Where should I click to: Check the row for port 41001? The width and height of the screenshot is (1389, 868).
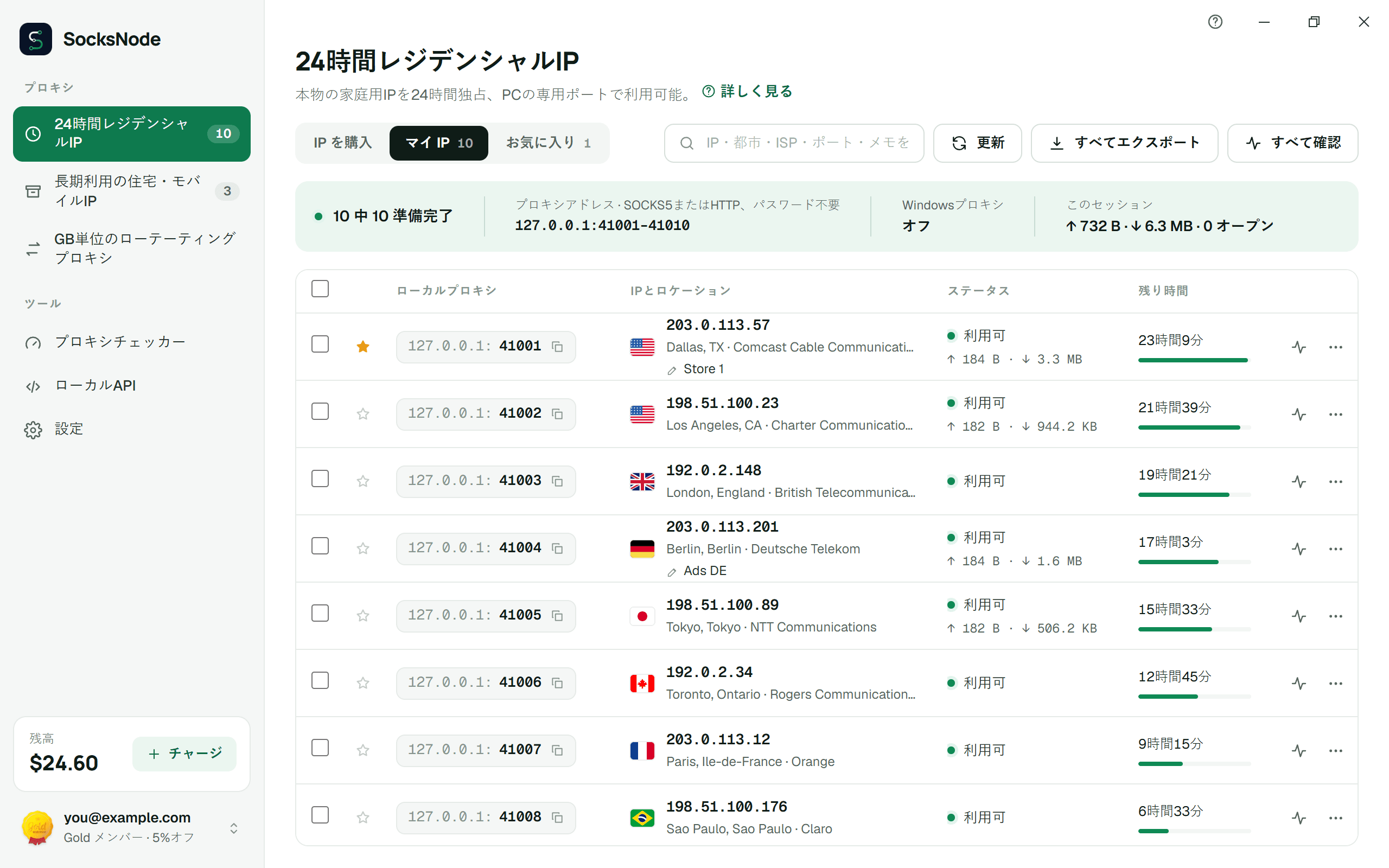320,344
